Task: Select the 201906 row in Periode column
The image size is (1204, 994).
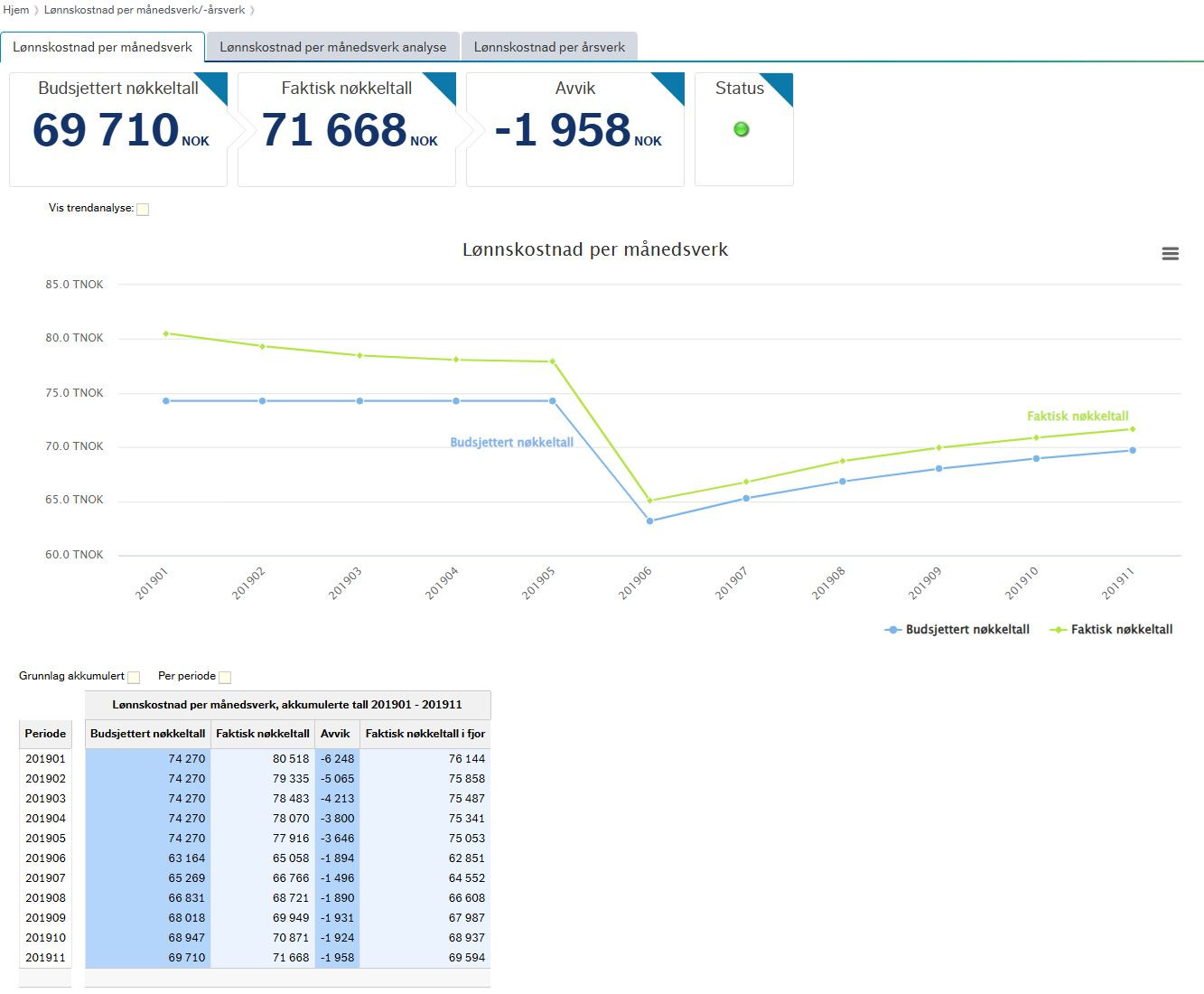Action: (x=45, y=858)
